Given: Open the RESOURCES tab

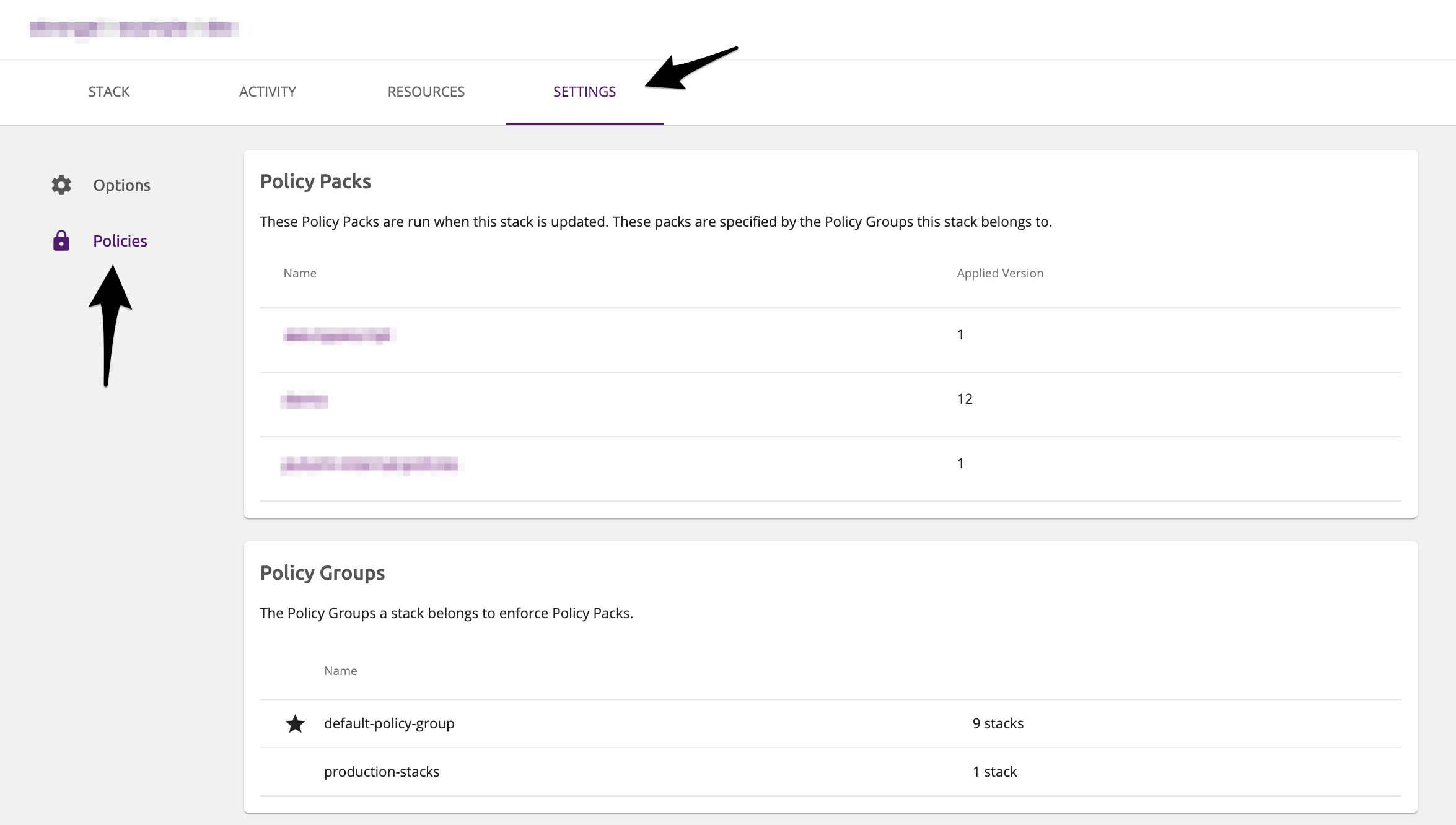Looking at the screenshot, I should click(x=426, y=91).
